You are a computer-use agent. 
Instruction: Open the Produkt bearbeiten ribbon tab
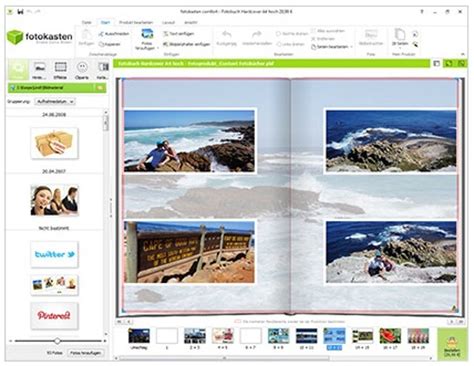coord(136,22)
